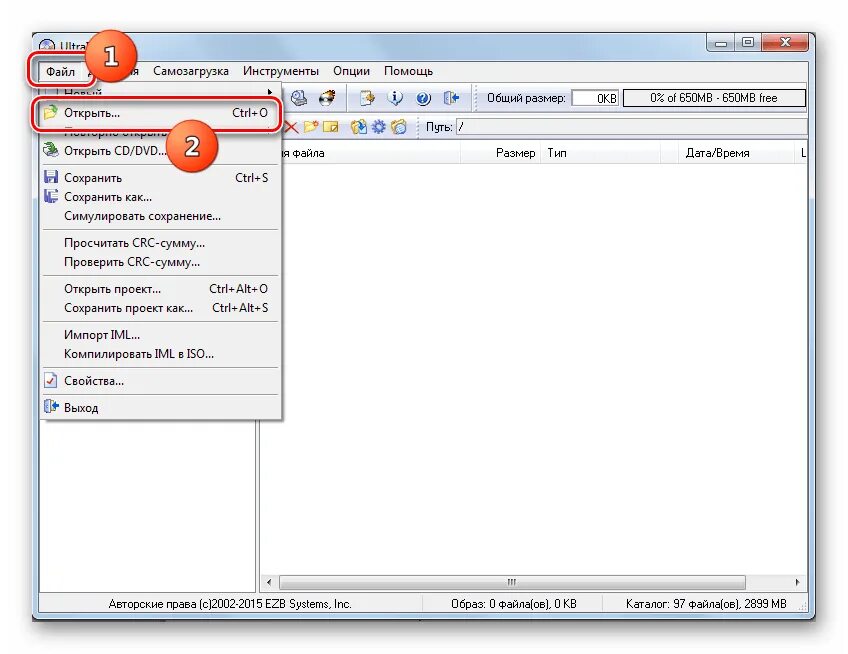Image resolution: width=848 pixels, height=654 pixels.
Task: Click the Add Files icon on the toolbar
Action: coord(358,127)
